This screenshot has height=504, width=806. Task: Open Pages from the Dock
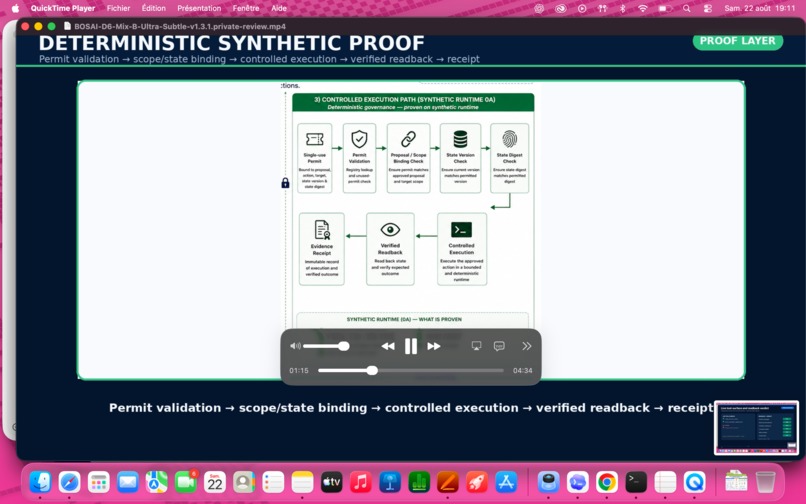pyautogui.click(x=448, y=482)
